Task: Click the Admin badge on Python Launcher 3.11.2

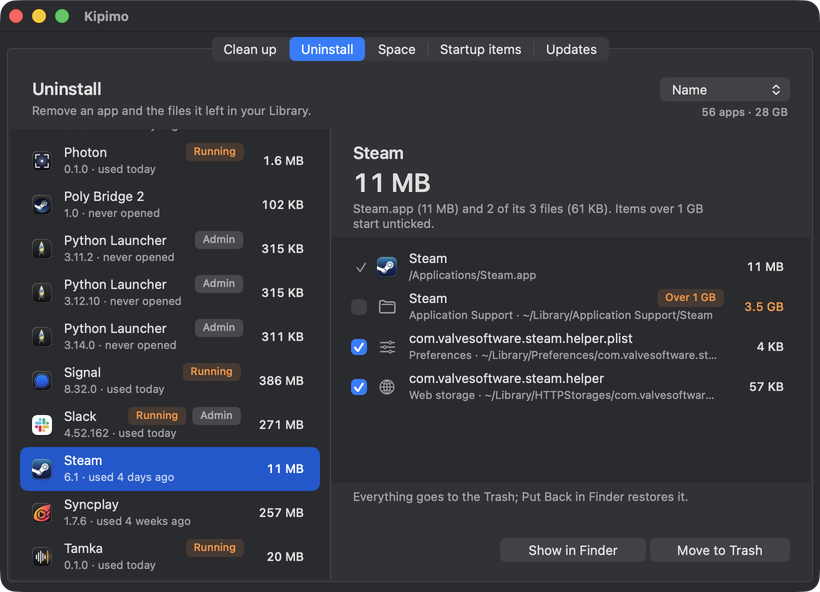Action: pos(219,240)
